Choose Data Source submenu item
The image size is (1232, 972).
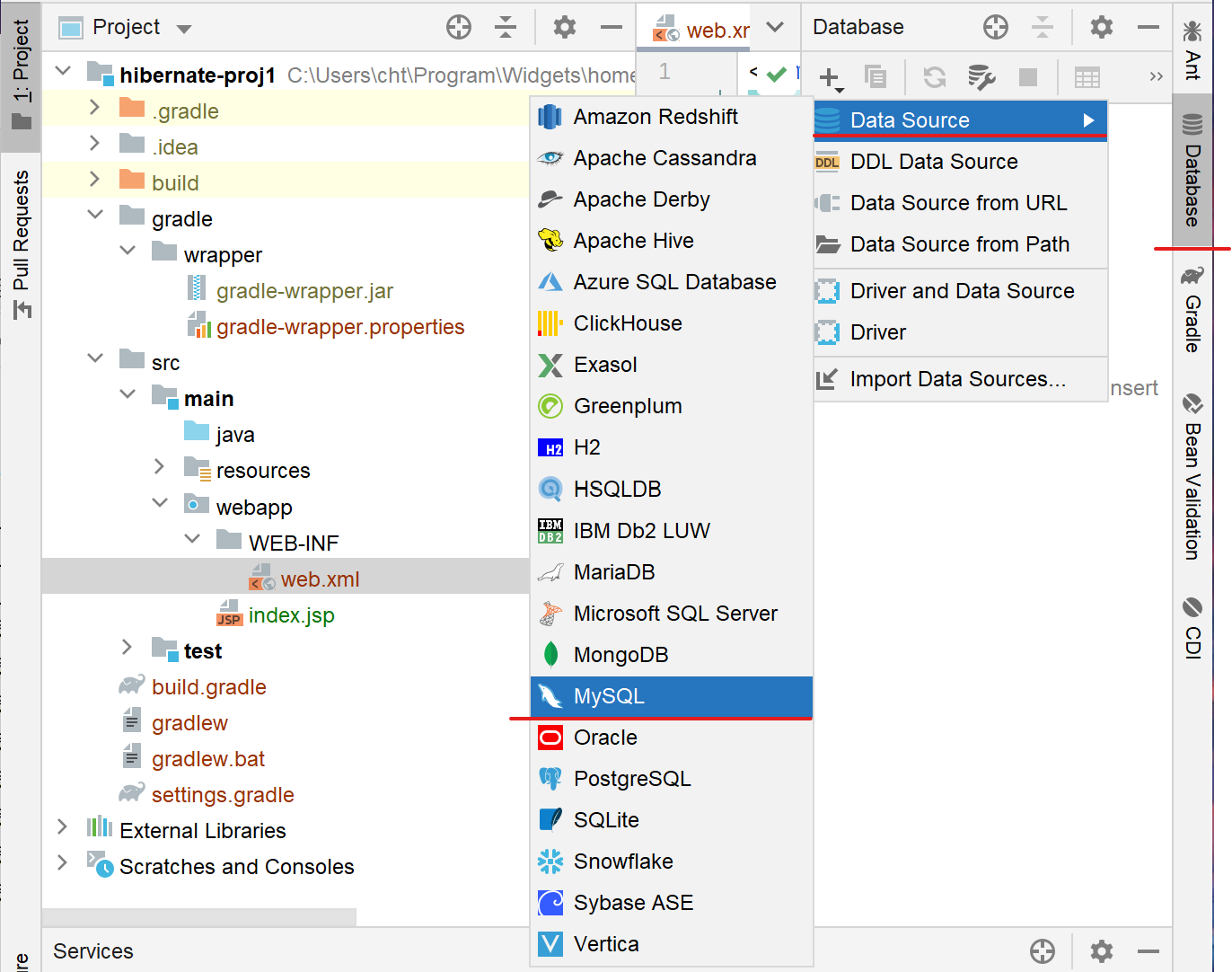(x=960, y=120)
